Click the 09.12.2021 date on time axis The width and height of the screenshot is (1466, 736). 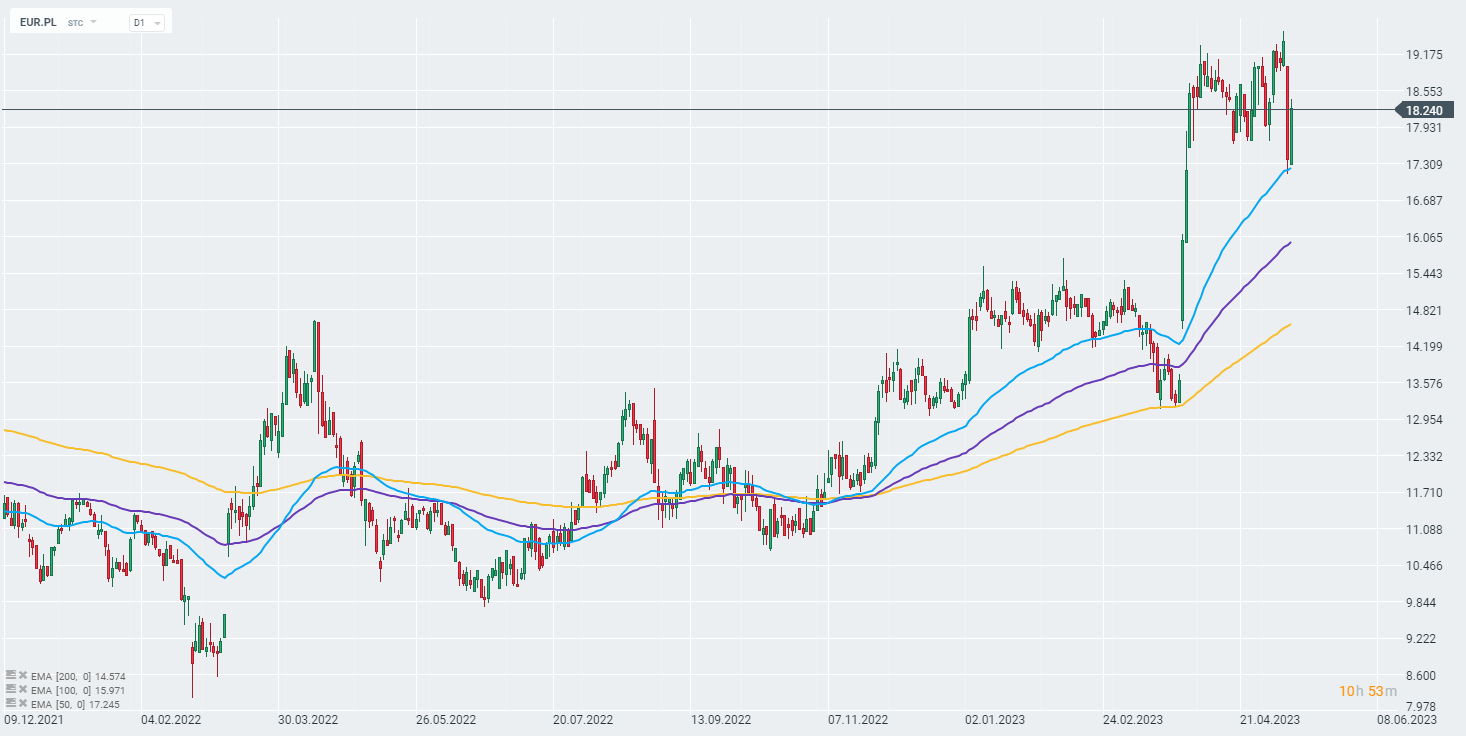[x=34, y=719]
